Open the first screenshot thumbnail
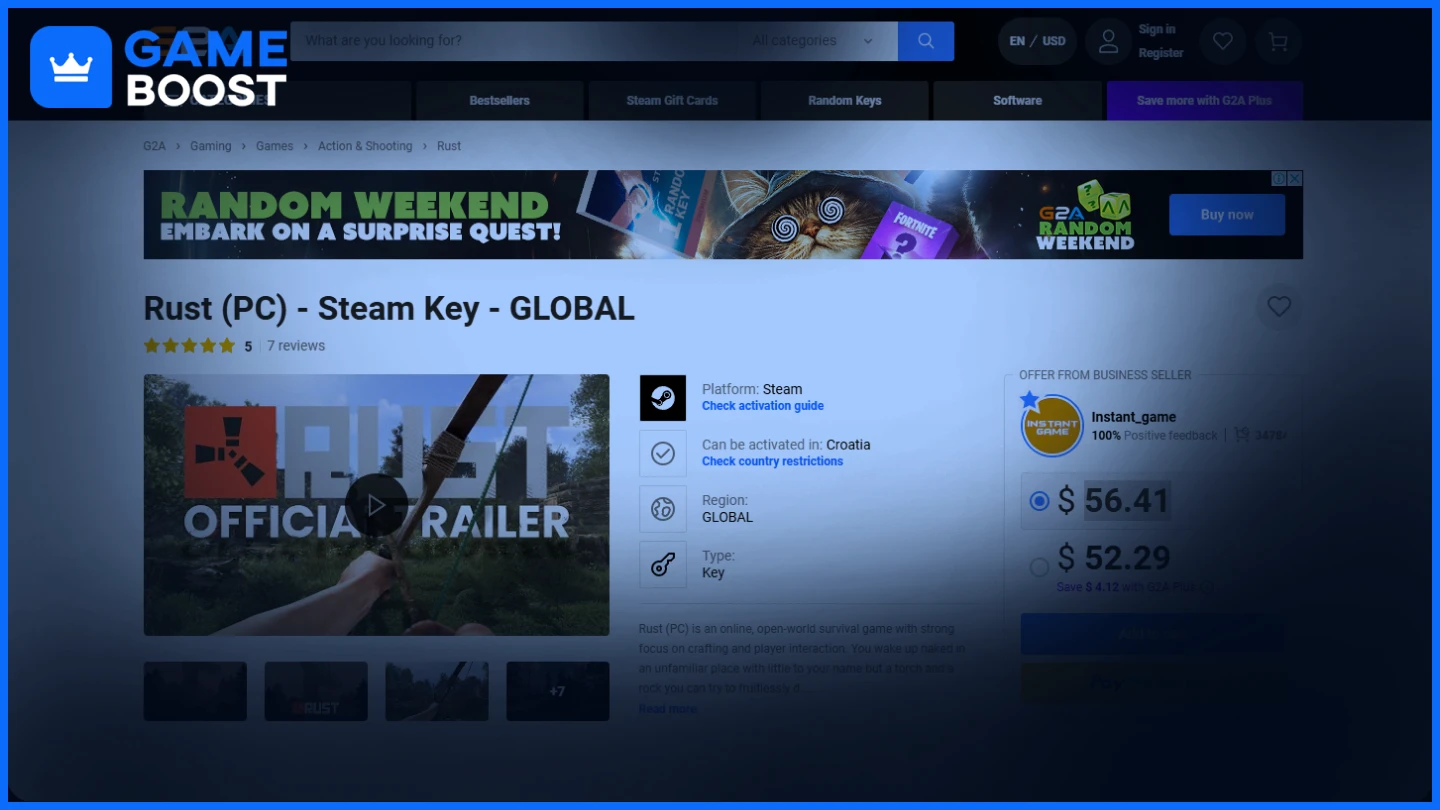Image resolution: width=1440 pixels, height=810 pixels. click(195, 691)
